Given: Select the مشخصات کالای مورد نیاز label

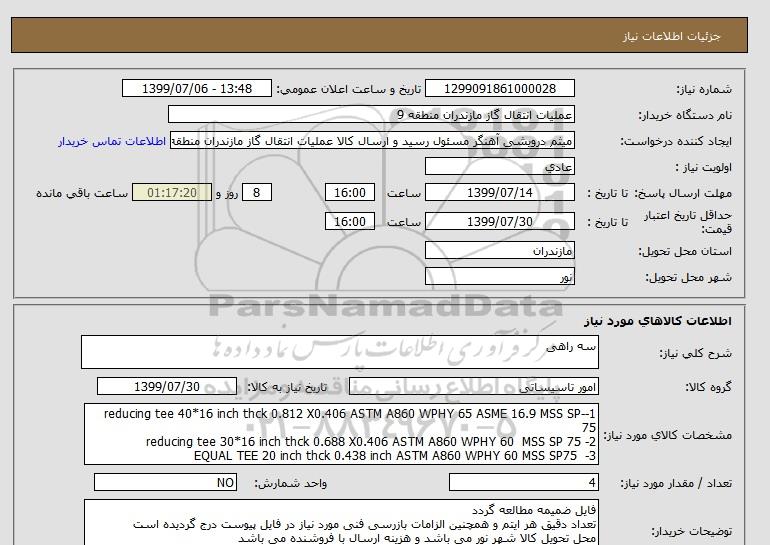Looking at the screenshot, I should click(x=668, y=436).
